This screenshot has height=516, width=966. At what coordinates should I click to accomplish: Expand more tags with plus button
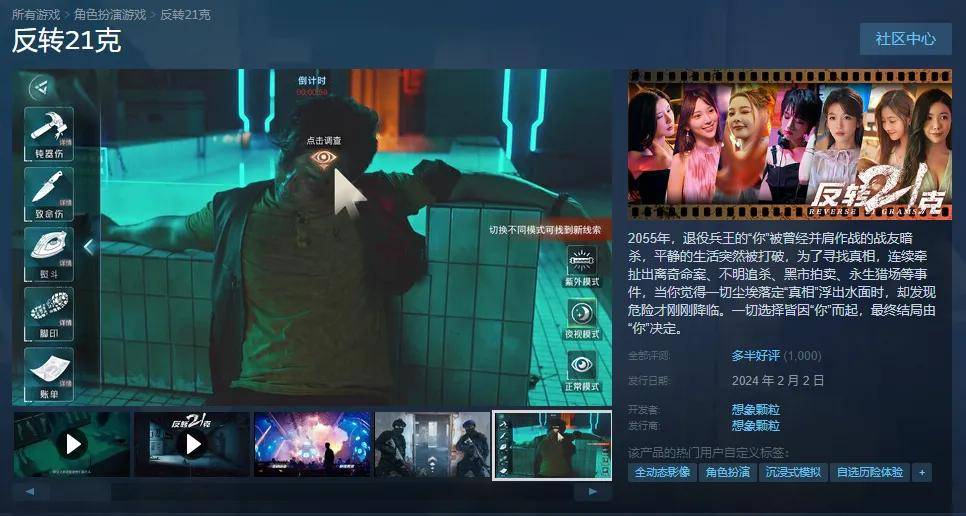point(922,472)
